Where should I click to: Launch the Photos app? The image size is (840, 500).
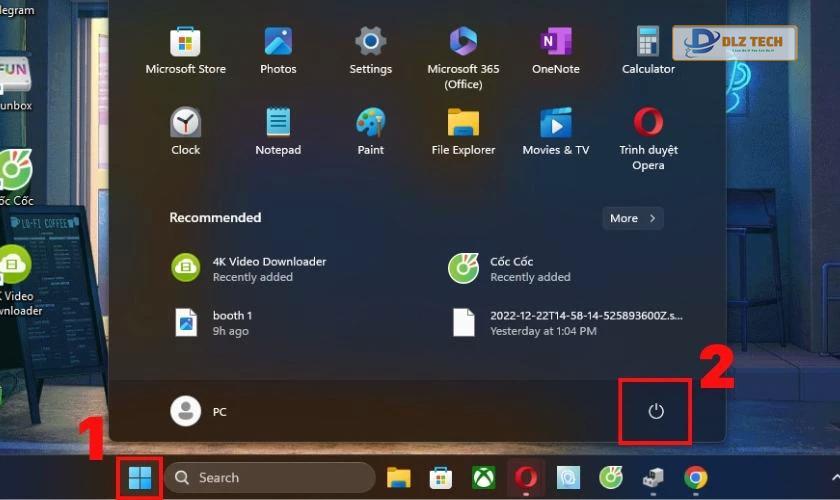(x=278, y=50)
